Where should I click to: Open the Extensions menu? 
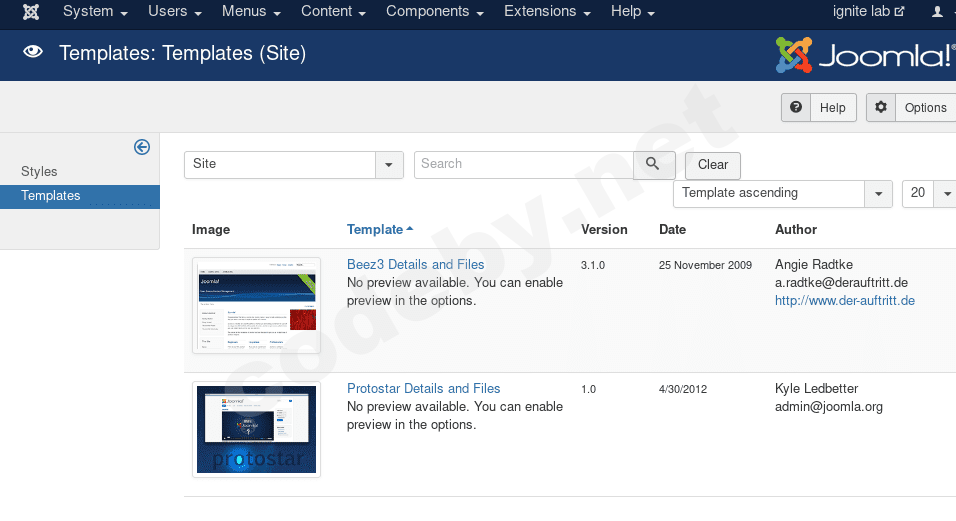coord(547,12)
